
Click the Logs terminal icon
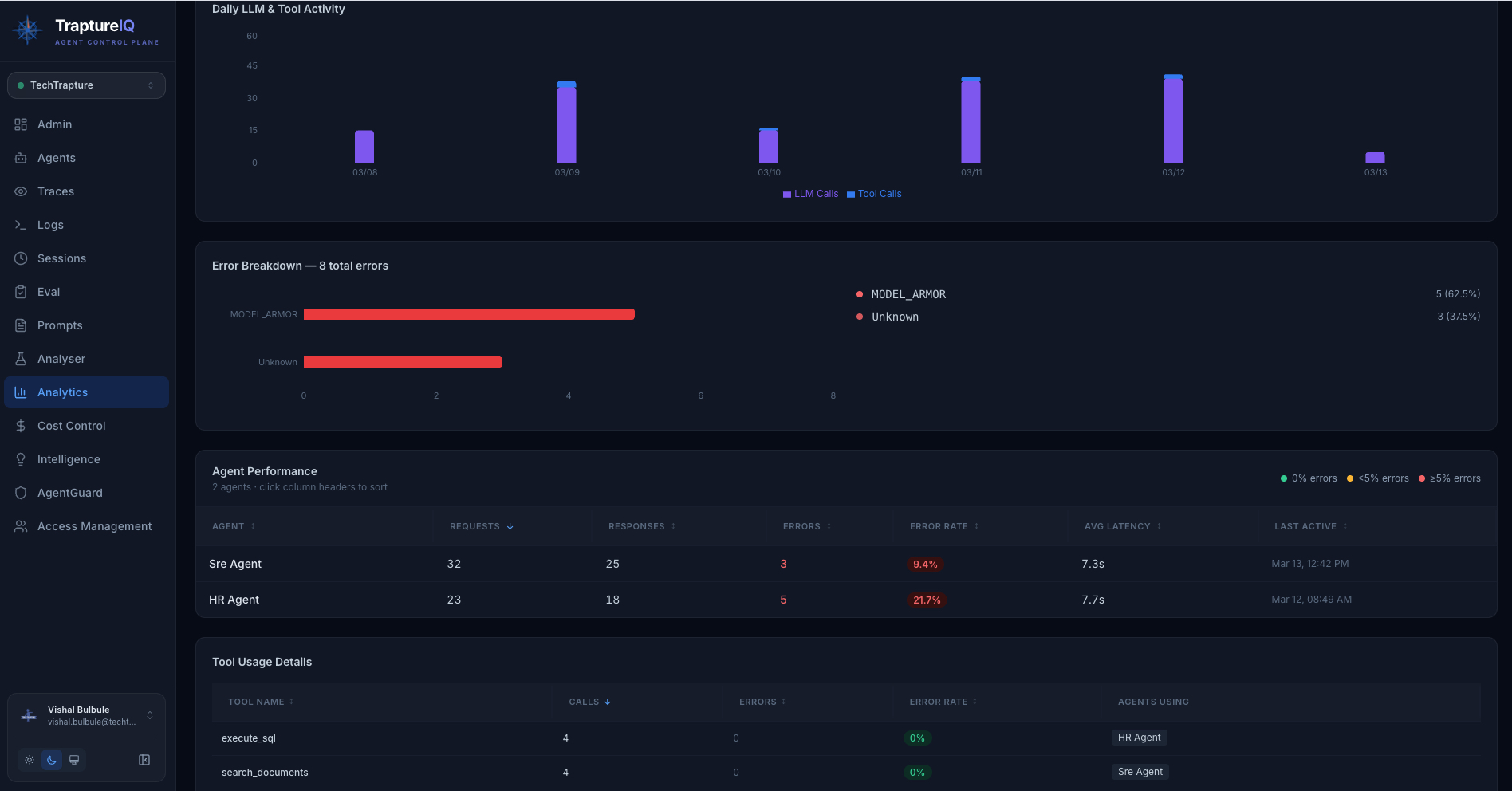[21, 225]
